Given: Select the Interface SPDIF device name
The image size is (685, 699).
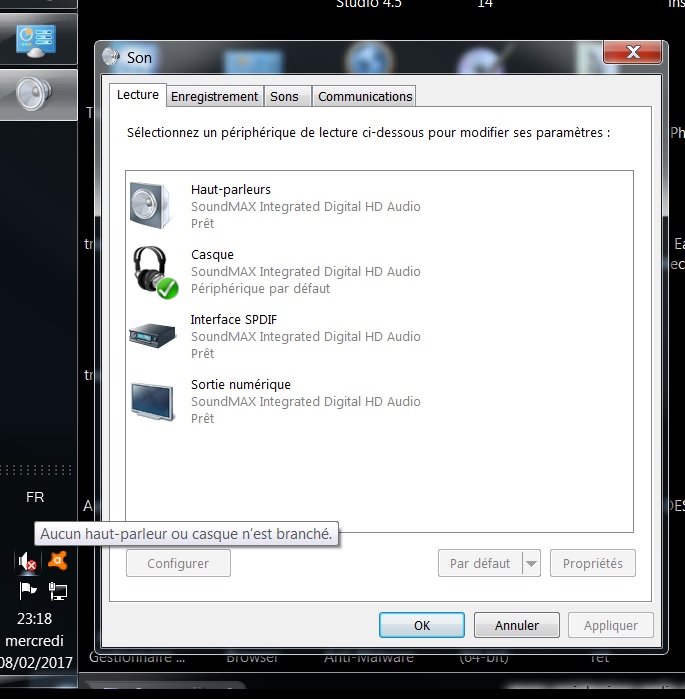Looking at the screenshot, I should 234,320.
